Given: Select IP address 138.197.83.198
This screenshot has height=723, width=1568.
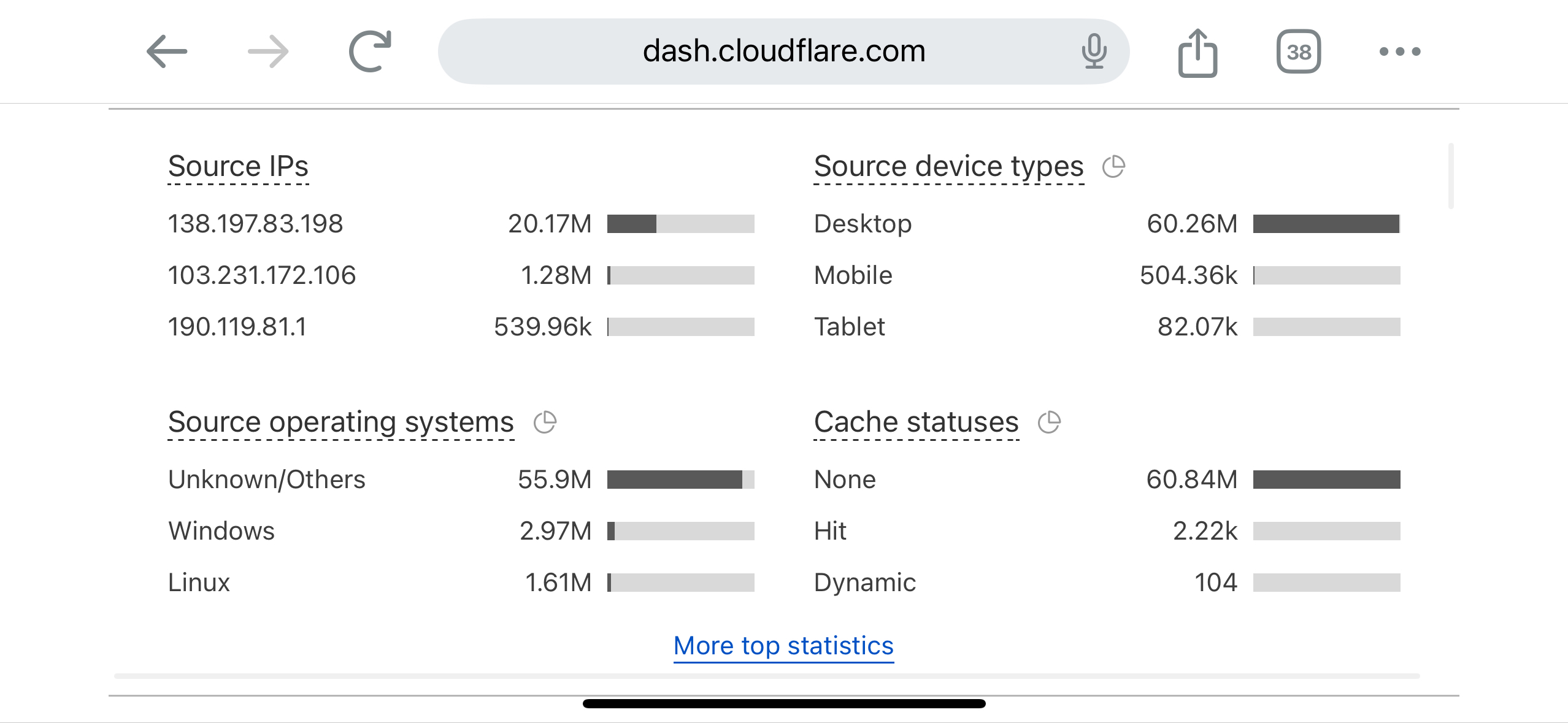Looking at the screenshot, I should (x=255, y=224).
